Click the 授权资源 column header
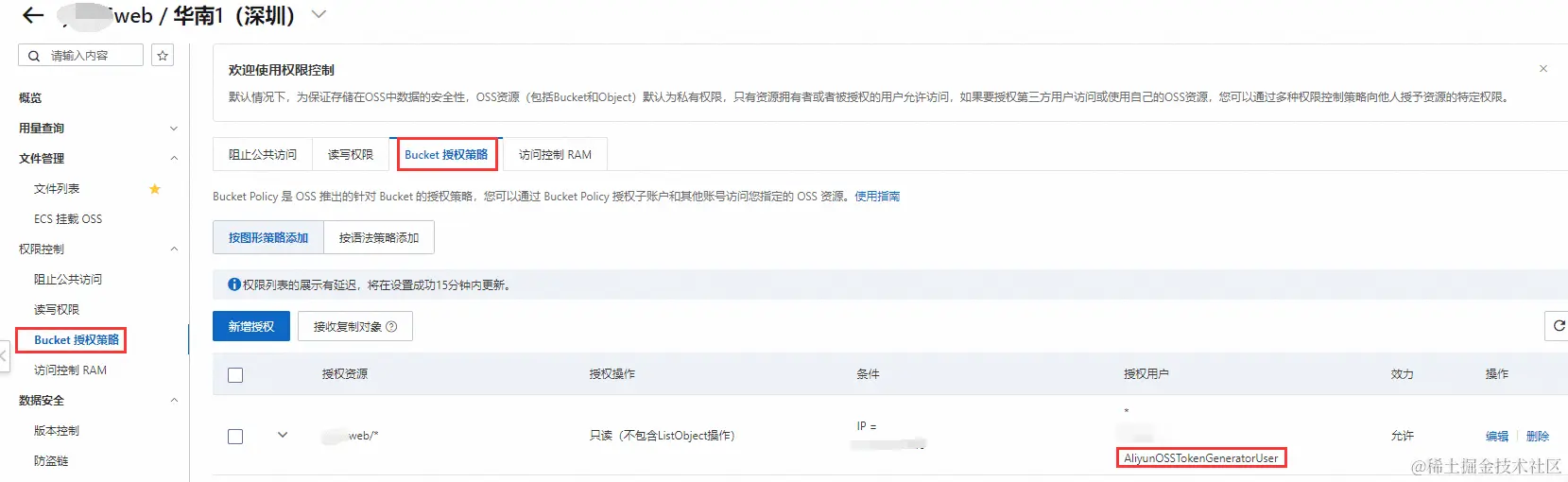The width and height of the screenshot is (1568, 482). (x=345, y=374)
